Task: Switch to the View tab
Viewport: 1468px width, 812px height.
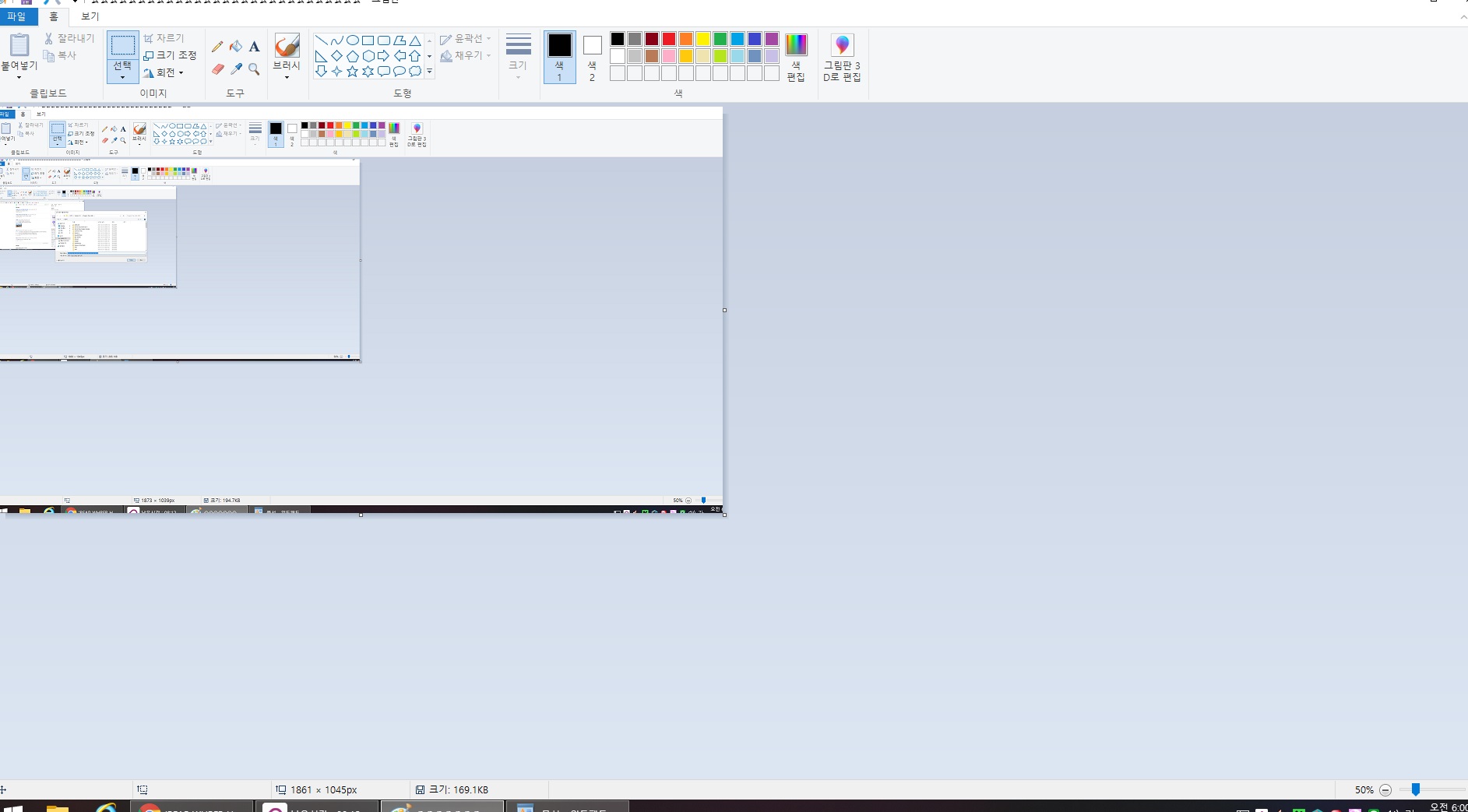Action: coord(90,16)
